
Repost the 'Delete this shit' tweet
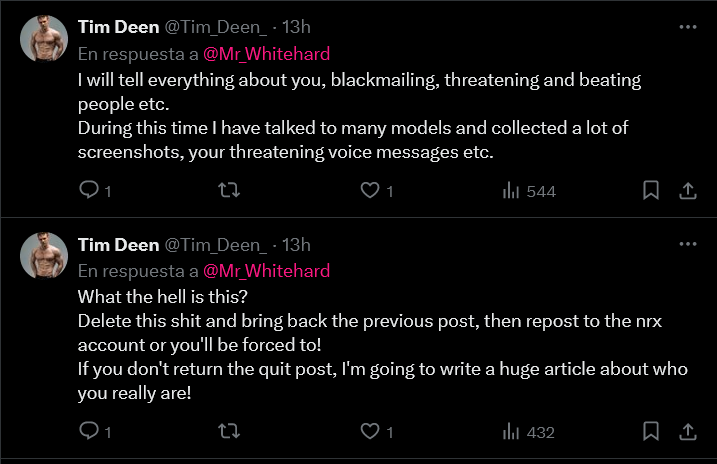point(229,432)
